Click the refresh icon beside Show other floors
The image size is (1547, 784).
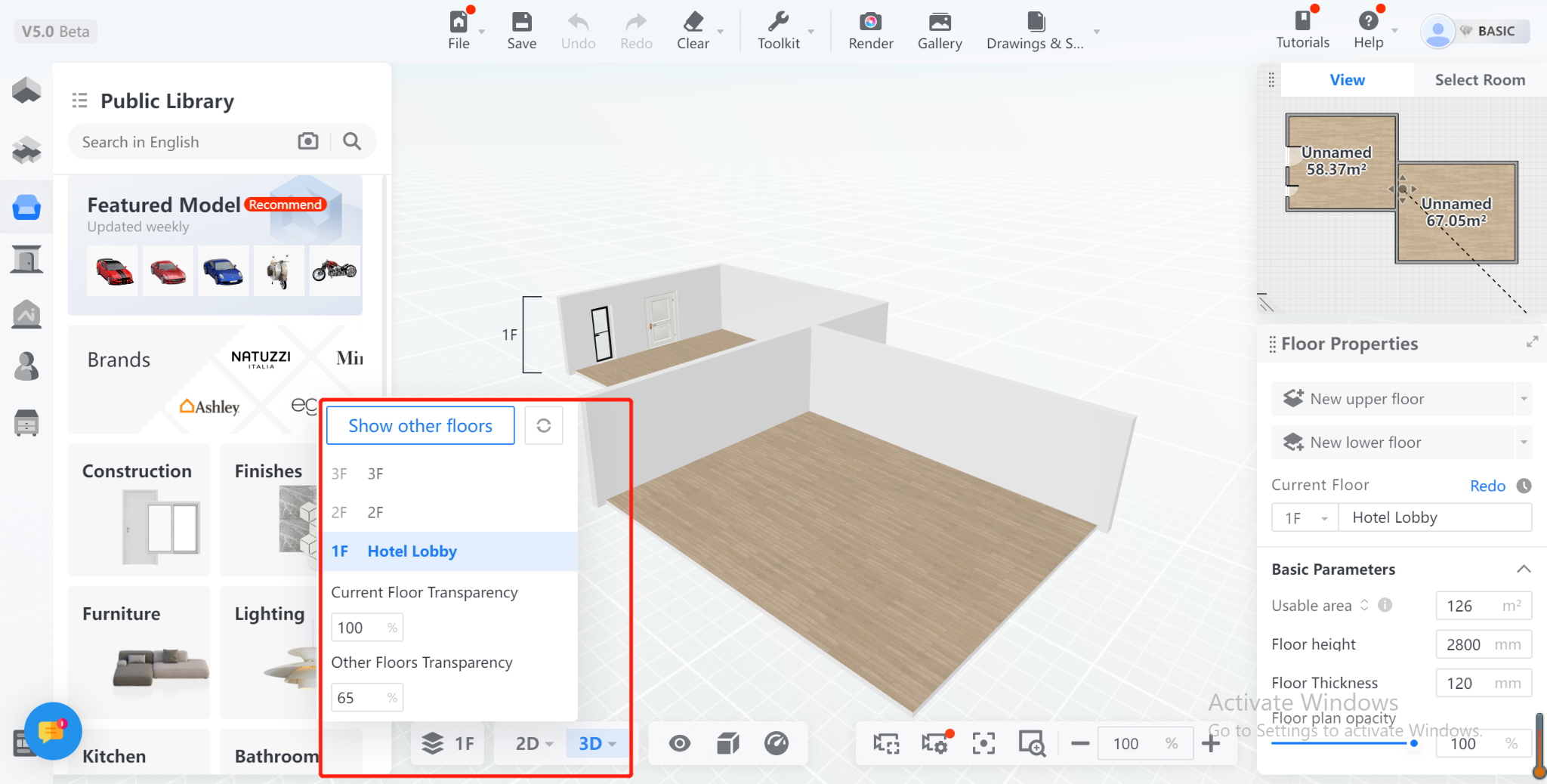tap(544, 426)
